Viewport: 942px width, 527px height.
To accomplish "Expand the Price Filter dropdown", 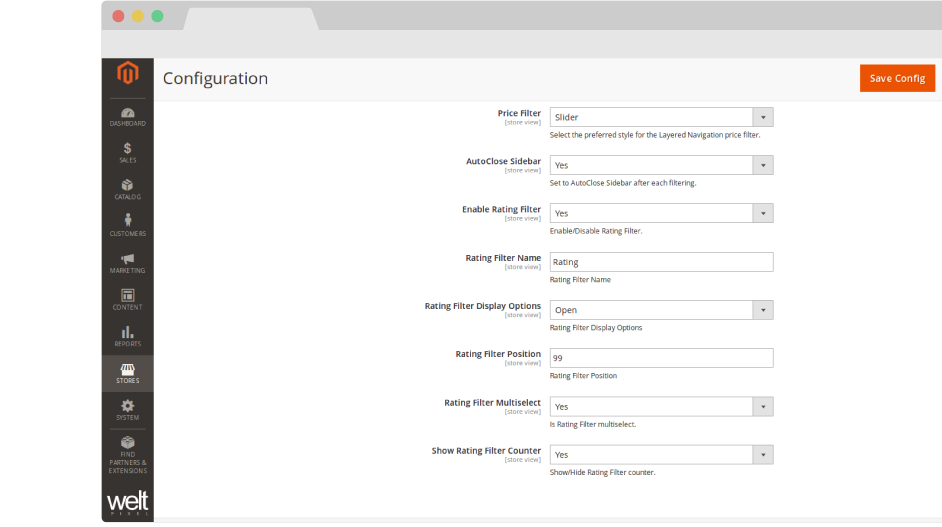I will pyautogui.click(x=661, y=117).
